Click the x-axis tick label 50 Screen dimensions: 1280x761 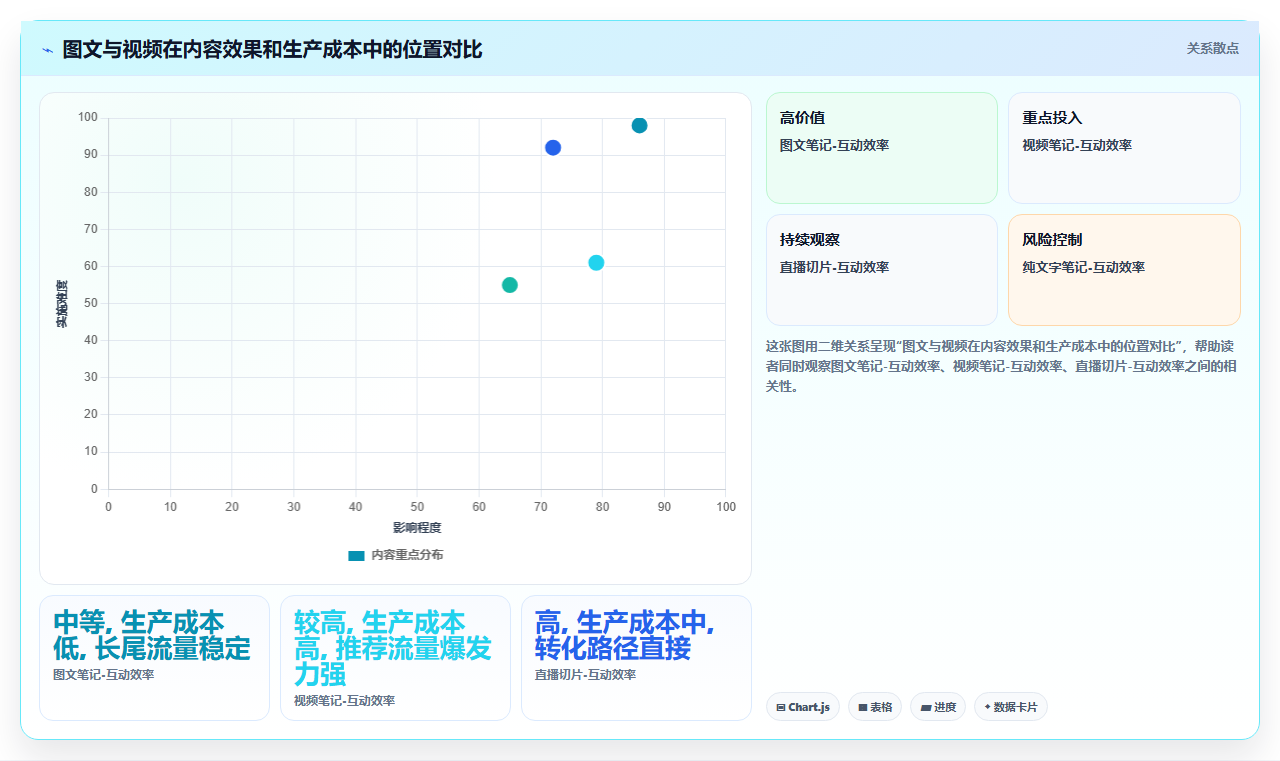tap(417, 507)
